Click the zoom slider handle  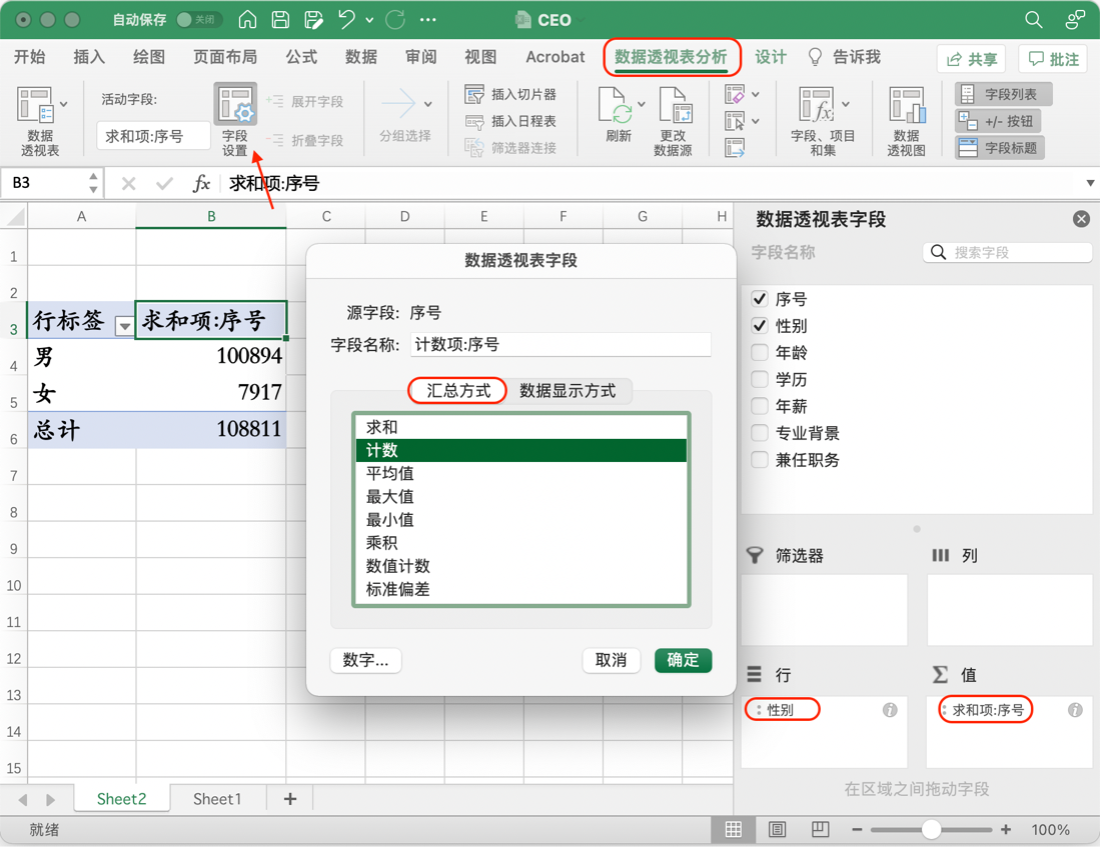click(931, 829)
